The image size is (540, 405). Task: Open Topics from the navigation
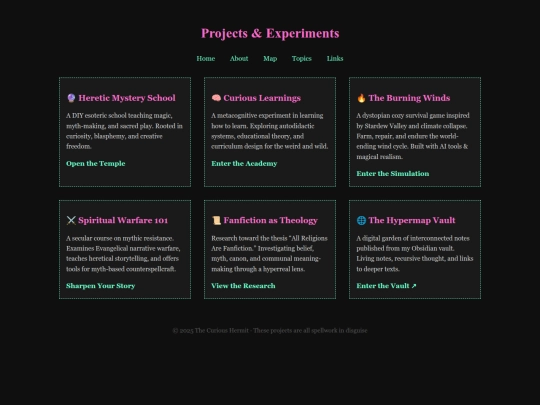(302, 59)
